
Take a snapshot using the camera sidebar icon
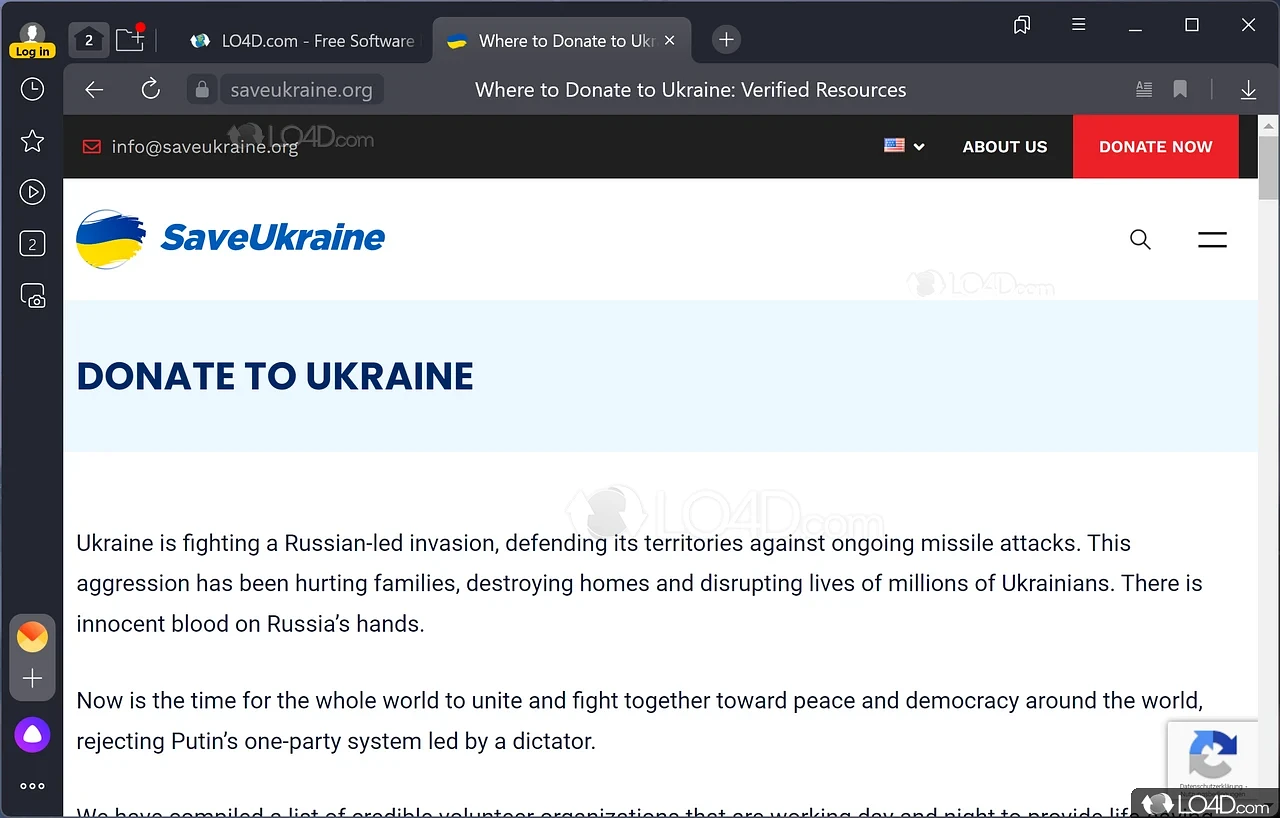coord(32,295)
